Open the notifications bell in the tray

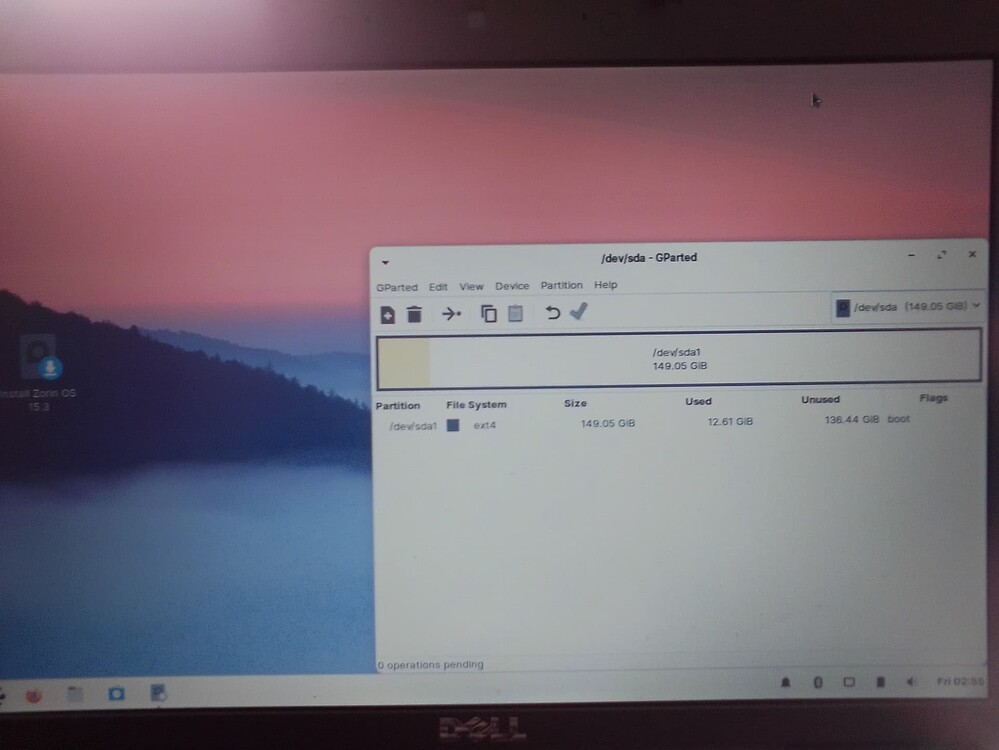click(x=785, y=683)
